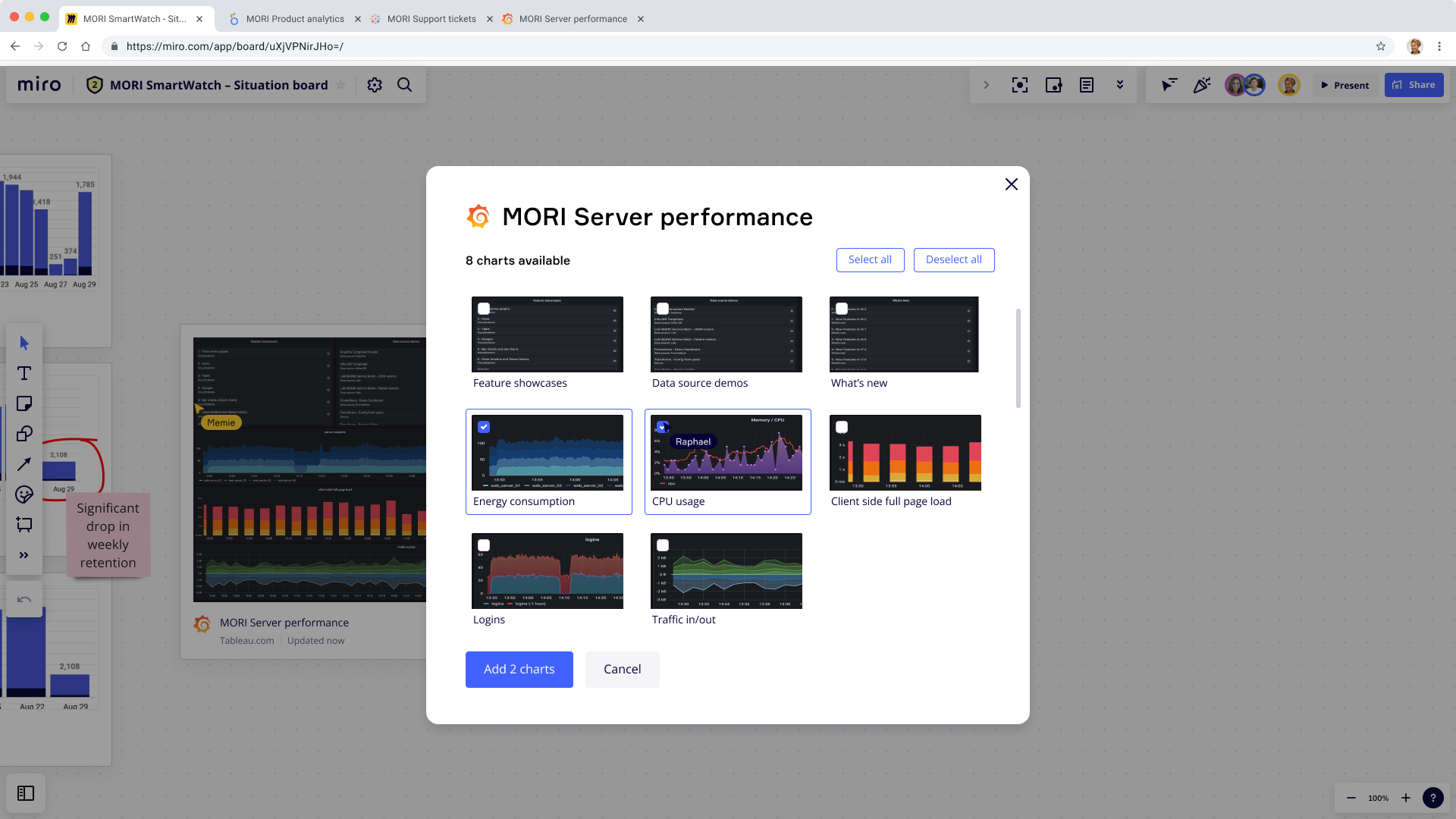
Task: Click the 100% zoom level
Action: point(1379,799)
